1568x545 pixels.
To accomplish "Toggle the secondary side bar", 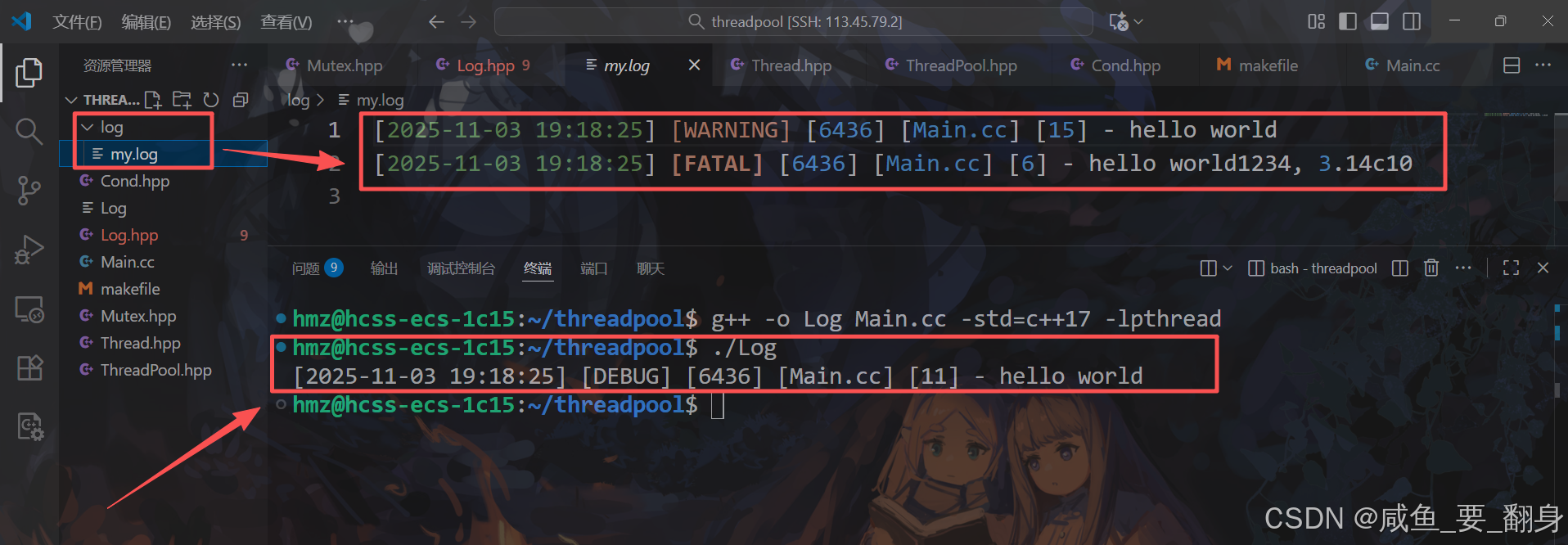I will click(x=1412, y=22).
